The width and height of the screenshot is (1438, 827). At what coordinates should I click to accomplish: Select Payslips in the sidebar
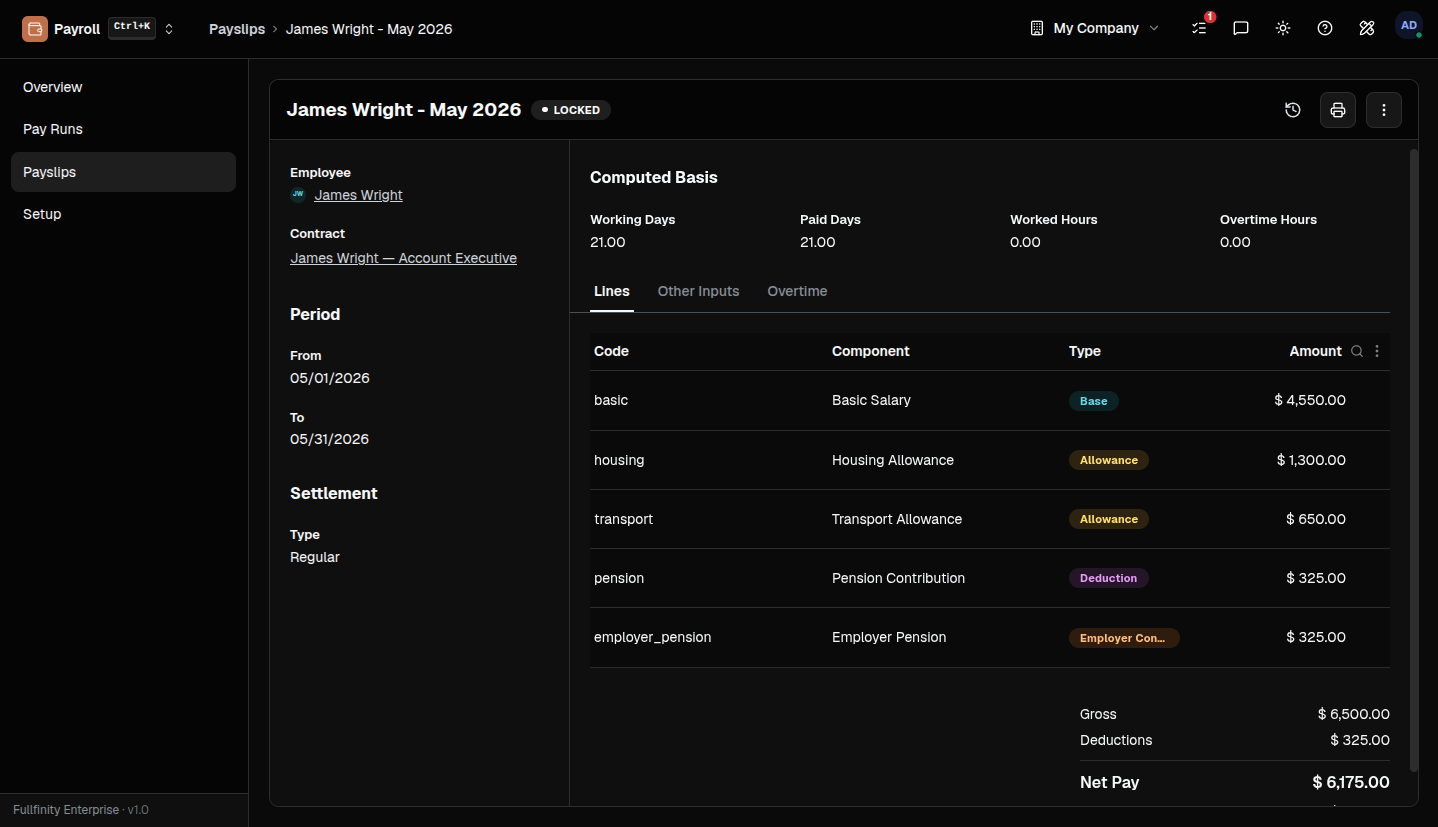click(123, 172)
